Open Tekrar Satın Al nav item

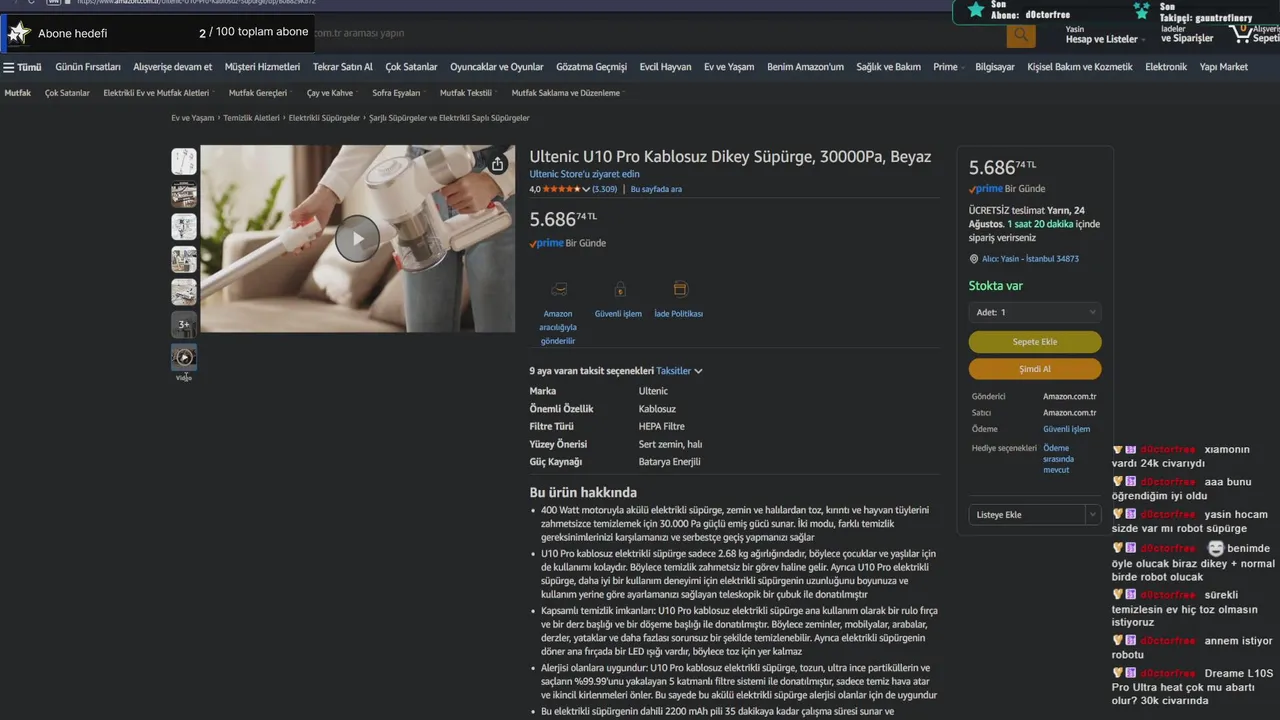[342, 67]
